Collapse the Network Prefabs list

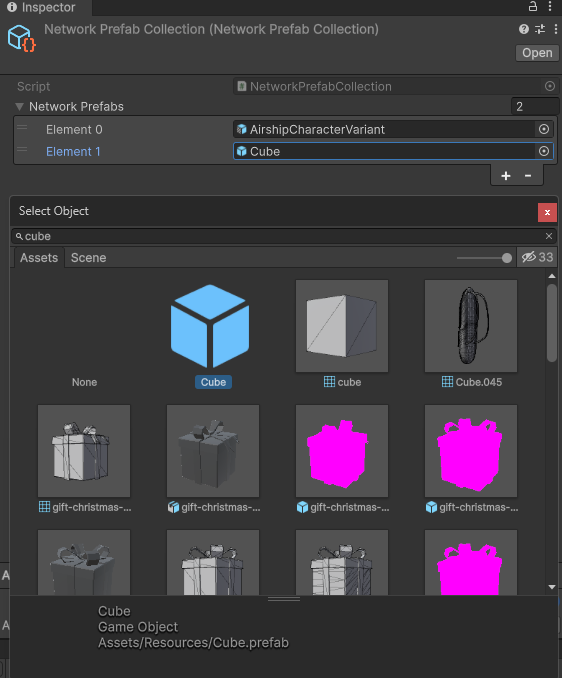pos(19,106)
